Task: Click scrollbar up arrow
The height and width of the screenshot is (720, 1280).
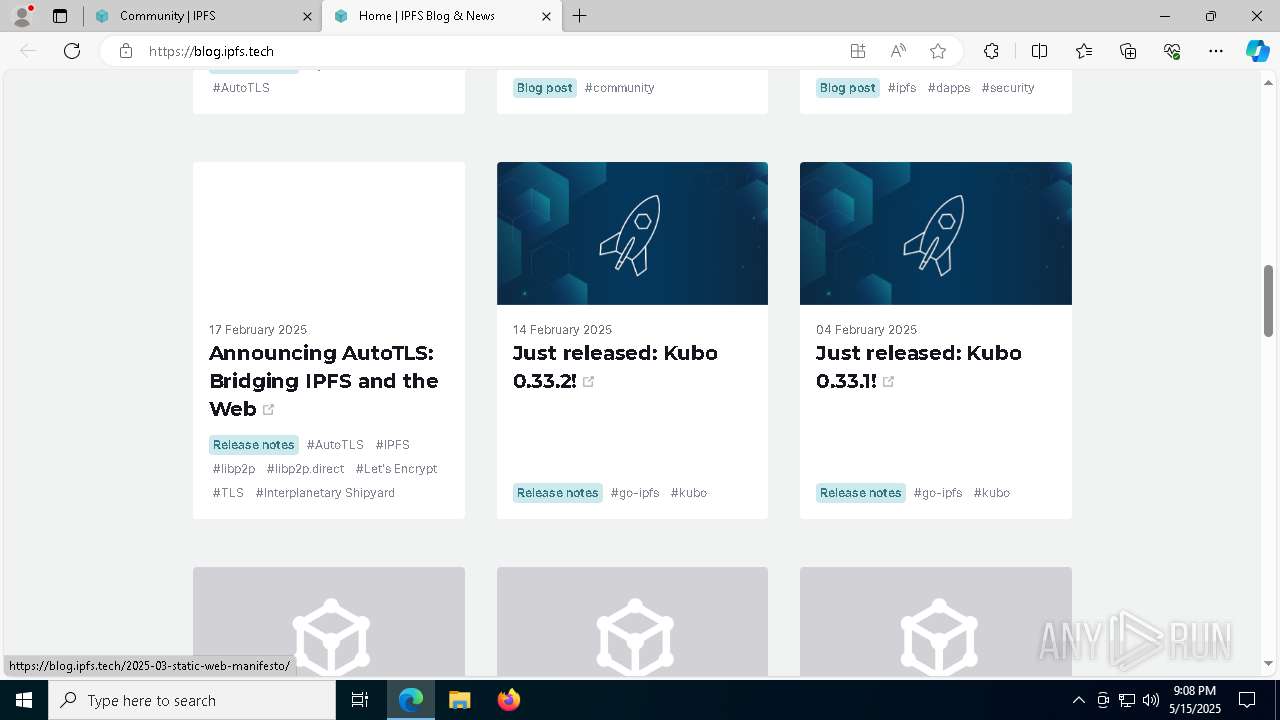Action: (x=1269, y=82)
